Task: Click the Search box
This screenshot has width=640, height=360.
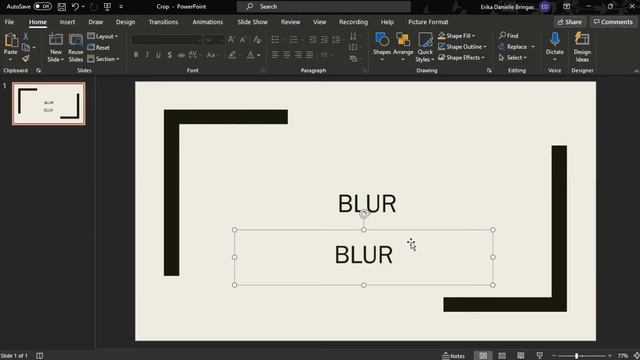Action: [324, 7]
